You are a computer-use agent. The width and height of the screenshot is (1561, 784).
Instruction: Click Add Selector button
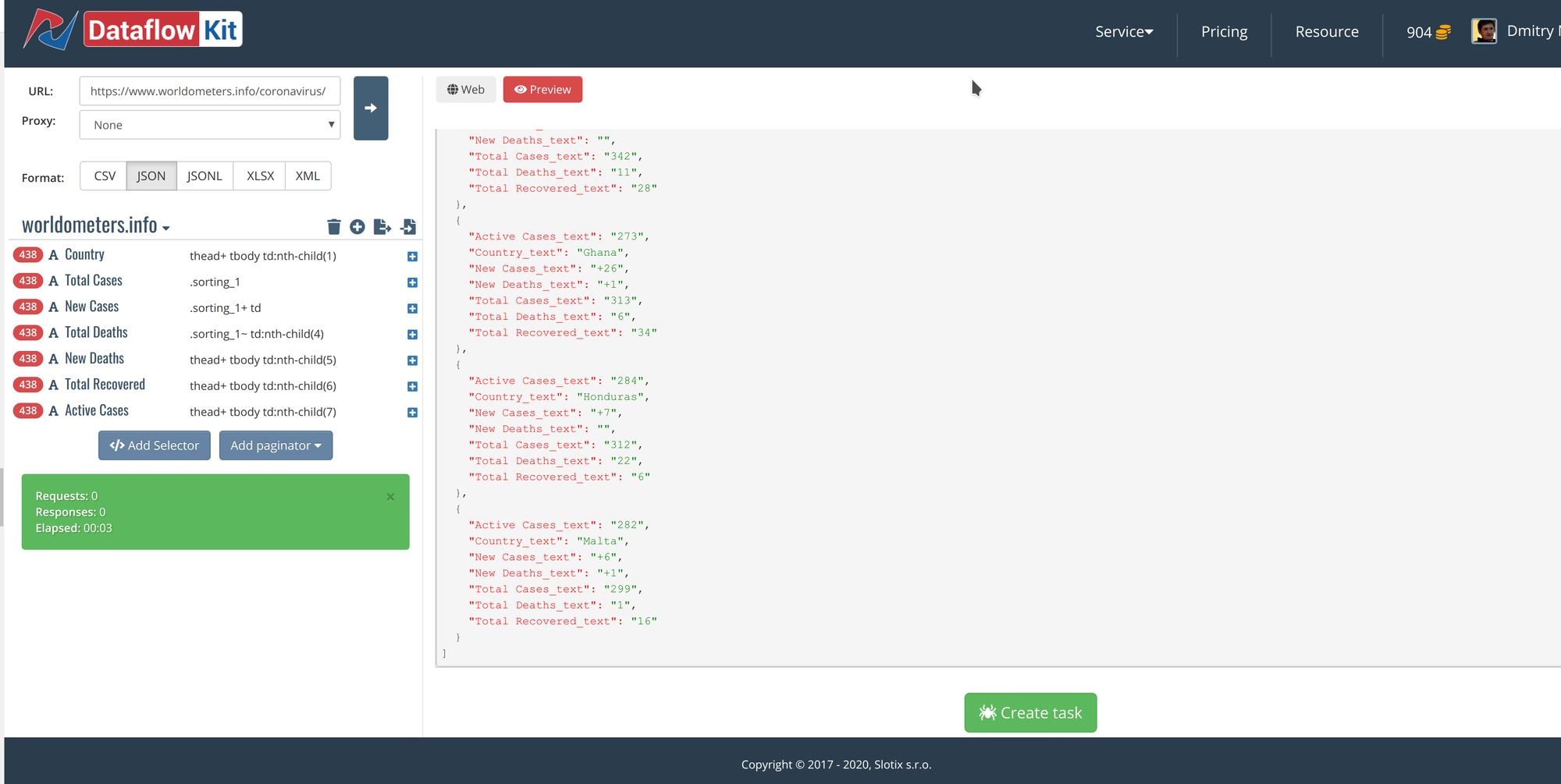pos(155,445)
